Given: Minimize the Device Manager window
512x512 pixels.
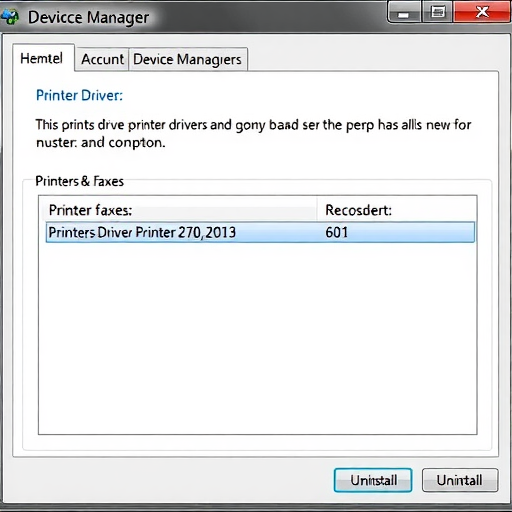Looking at the screenshot, I should tap(404, 13).
